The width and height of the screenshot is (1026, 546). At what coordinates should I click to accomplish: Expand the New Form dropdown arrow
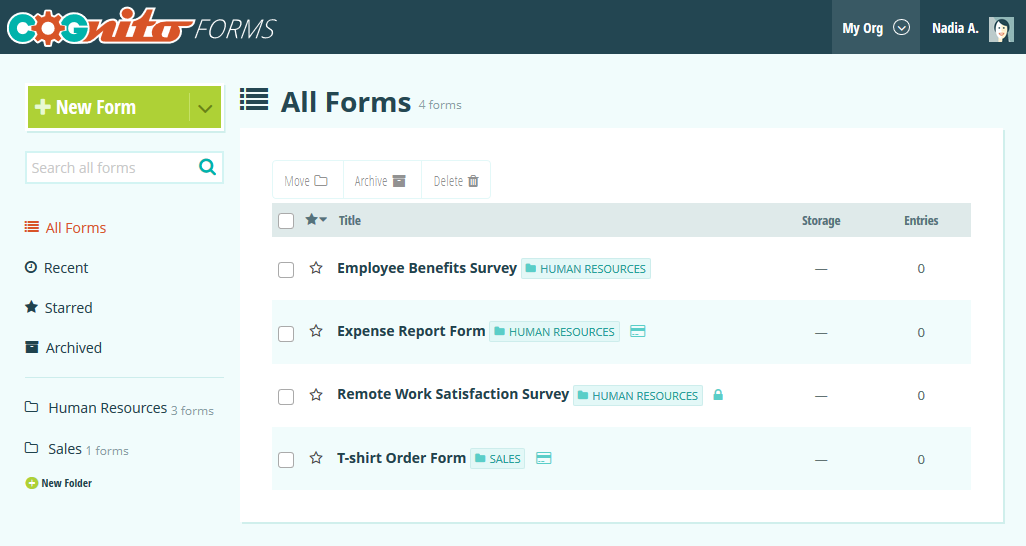pos(205,108)
